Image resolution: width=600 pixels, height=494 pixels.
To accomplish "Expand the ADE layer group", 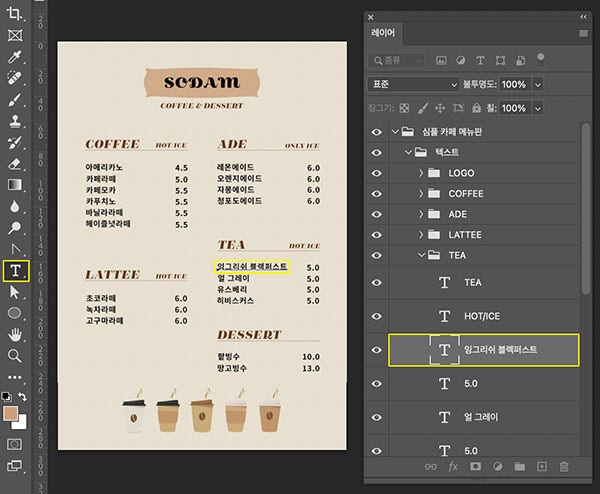I will click(421, 214).
